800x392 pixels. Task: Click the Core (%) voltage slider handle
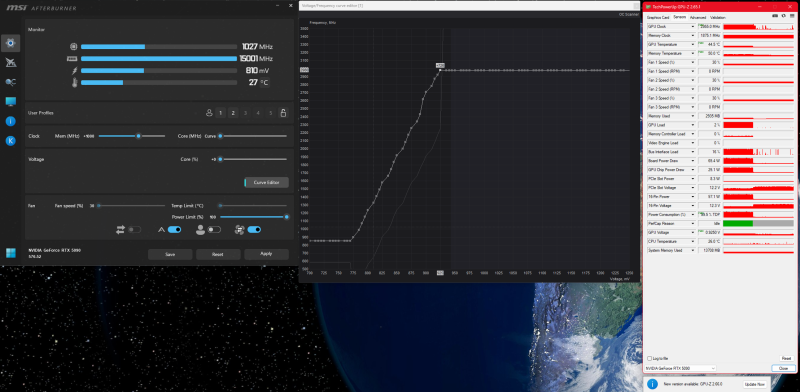pyautogui.click(x=220, y=159)
